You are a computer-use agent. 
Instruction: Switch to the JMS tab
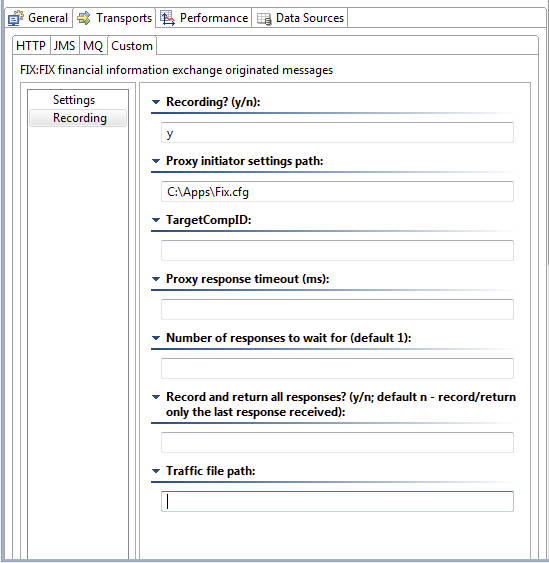pyautogui.click(x=65, y=46)
